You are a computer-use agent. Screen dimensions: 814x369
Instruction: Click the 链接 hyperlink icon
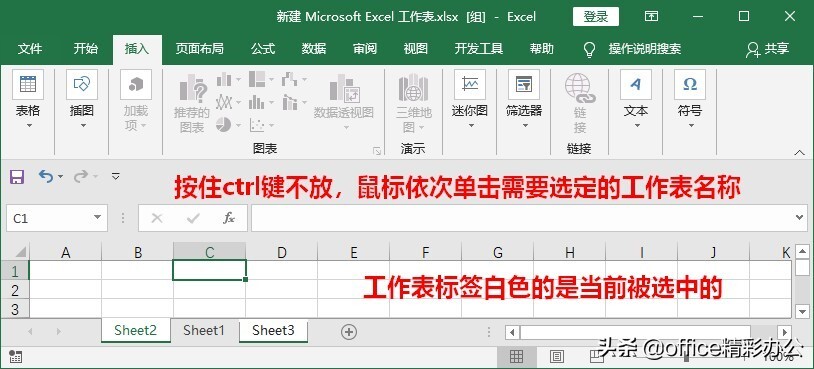coord(579,88)
